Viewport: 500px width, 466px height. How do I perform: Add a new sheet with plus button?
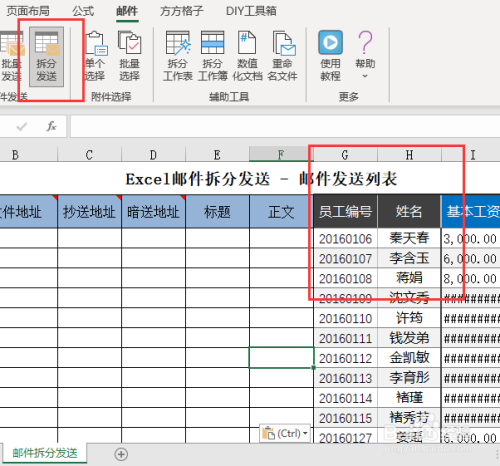point(121,454)
